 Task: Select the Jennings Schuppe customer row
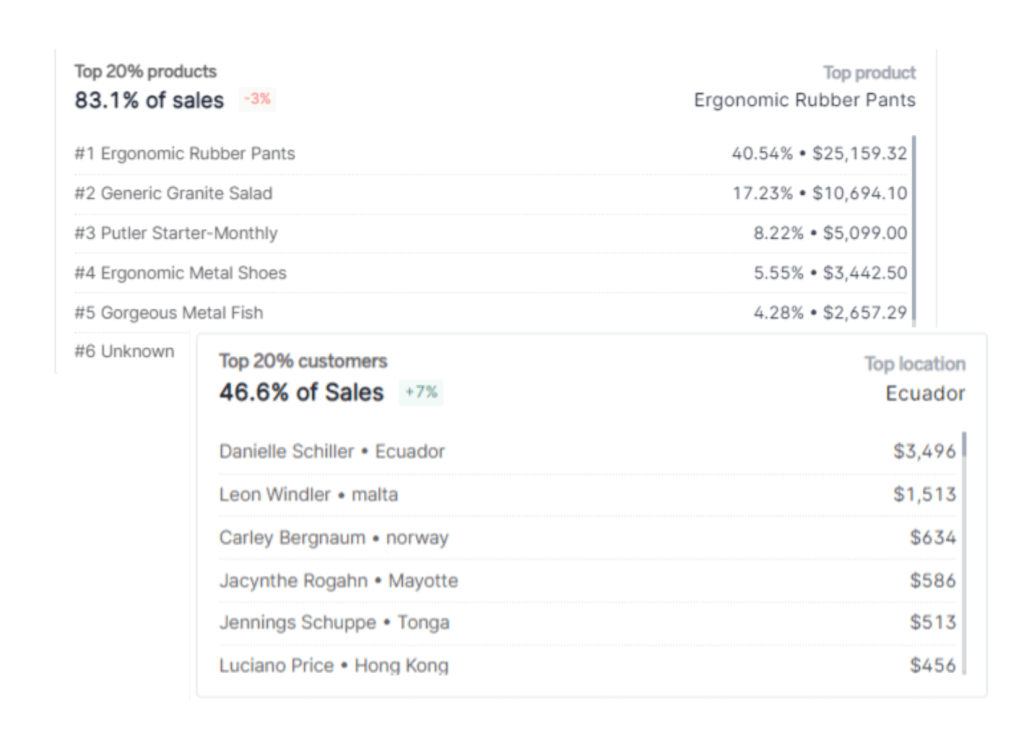pos(334,622)
